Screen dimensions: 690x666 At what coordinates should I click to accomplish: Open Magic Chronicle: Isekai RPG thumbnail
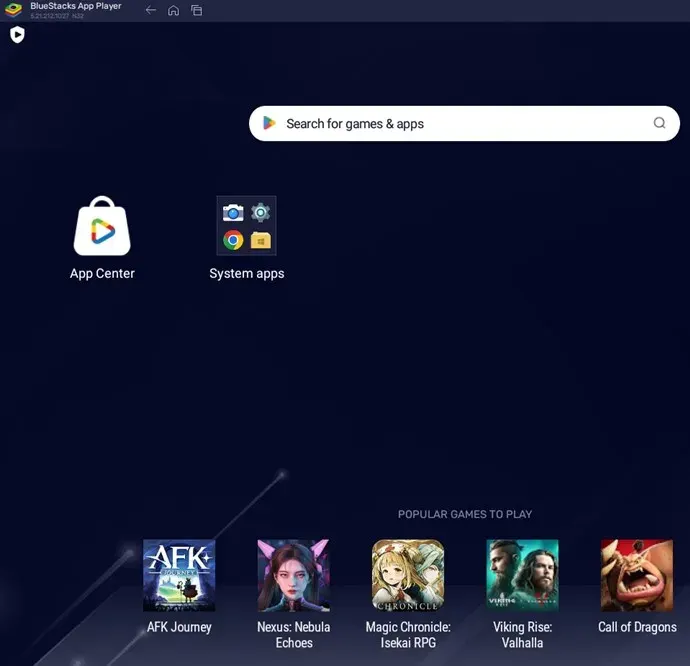point(408,575)
